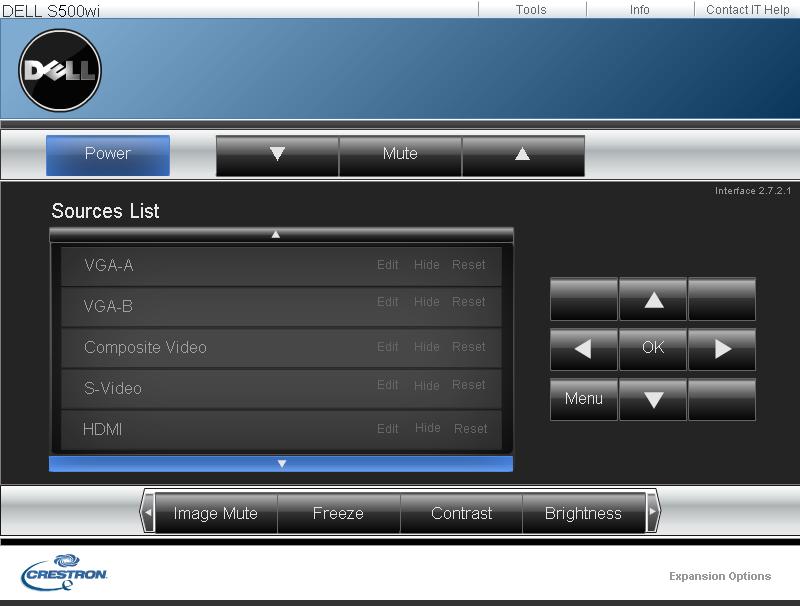This screenshot has width=800, height=606.
Task: Move the Sources List down using the blue bar
Action: coord(281,464)
